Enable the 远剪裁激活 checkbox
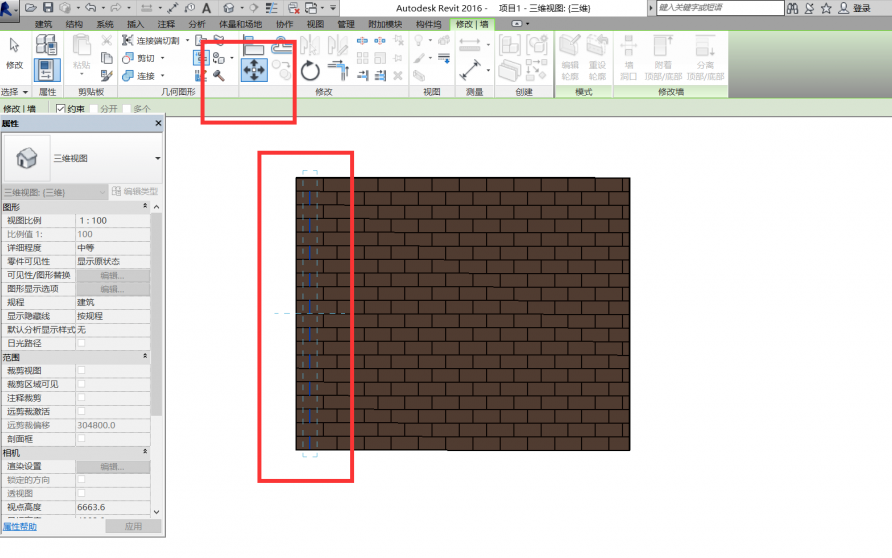Image resolution: width=892 pixels, height=558 pixels. 81,411
